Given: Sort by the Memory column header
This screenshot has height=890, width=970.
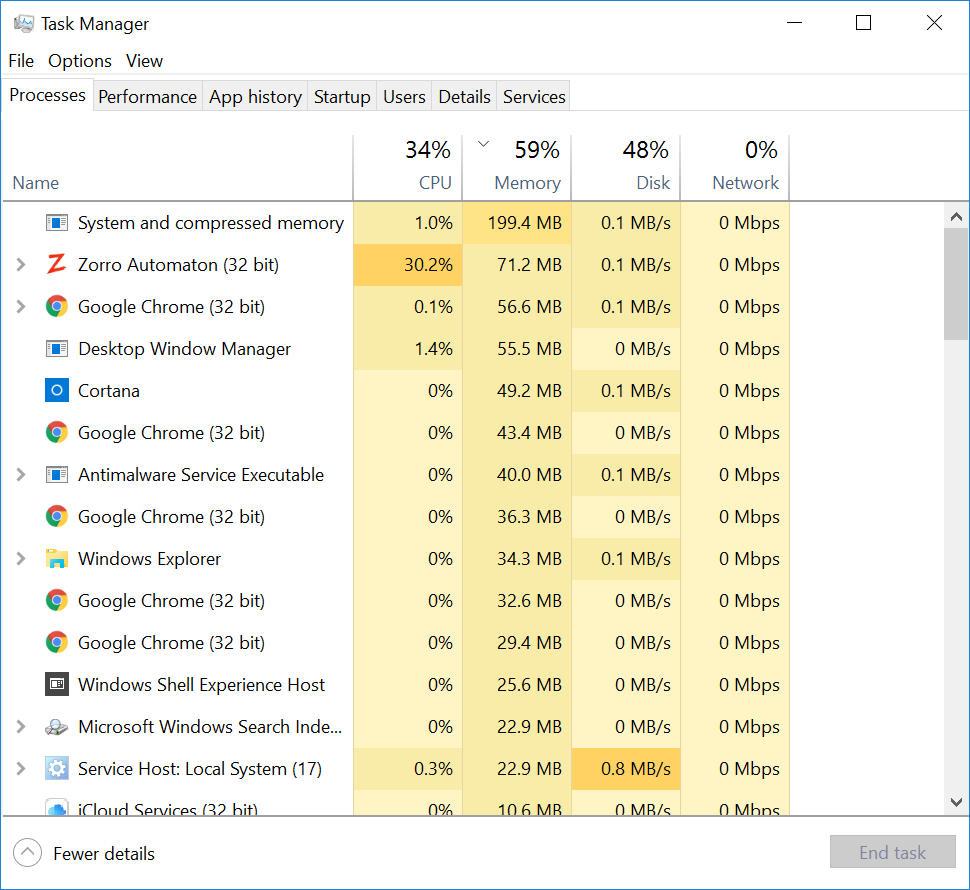Looking at the screenshot, I should click(x=517, y=167).
